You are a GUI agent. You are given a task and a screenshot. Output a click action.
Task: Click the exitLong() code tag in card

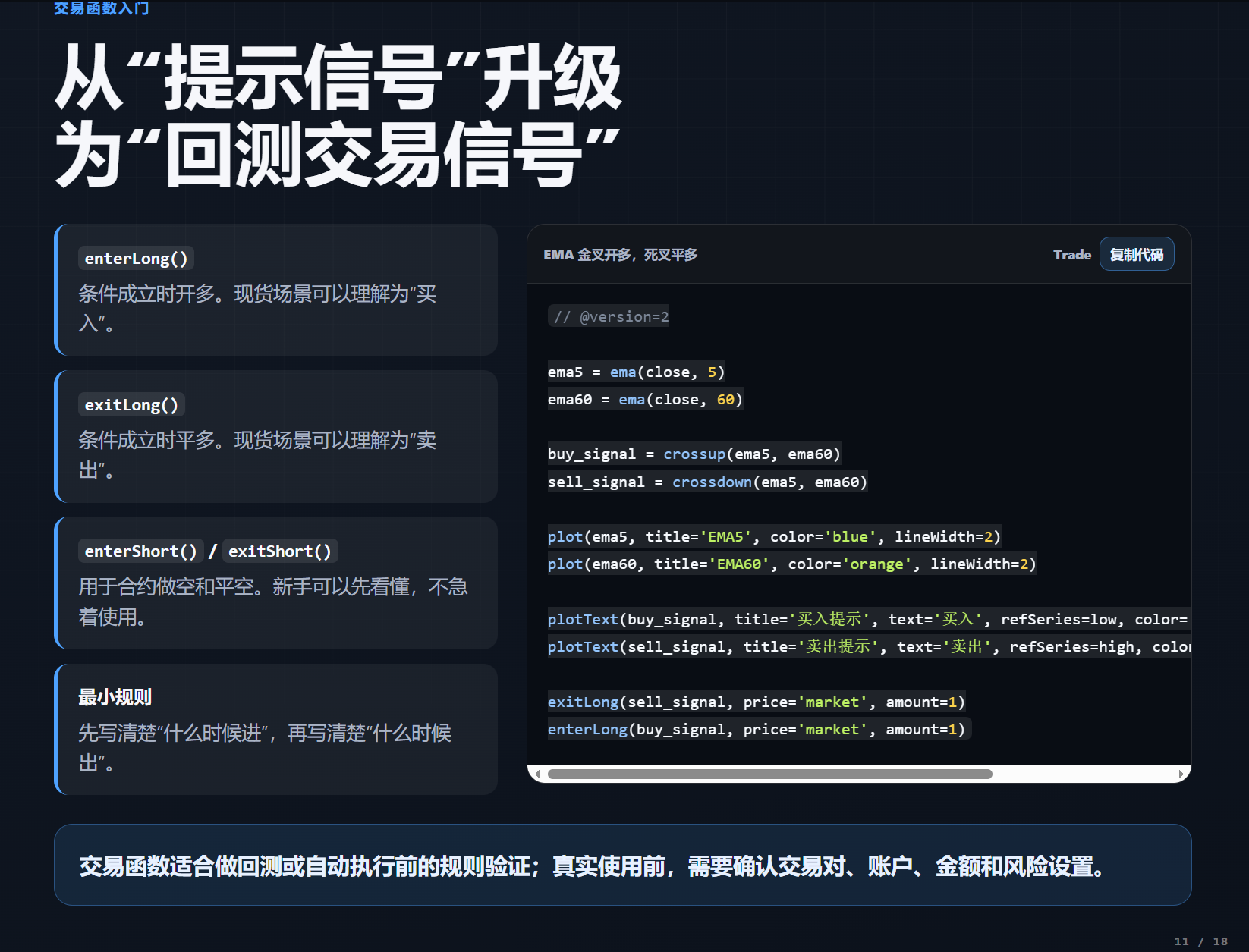point(131,405)
